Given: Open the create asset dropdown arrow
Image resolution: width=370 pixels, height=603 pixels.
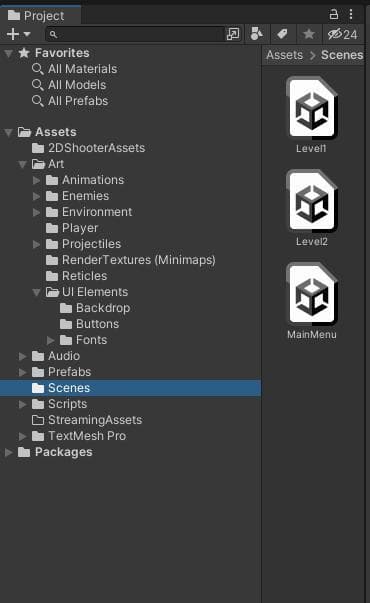Looking at the screenshot, I should pos(27,34).
